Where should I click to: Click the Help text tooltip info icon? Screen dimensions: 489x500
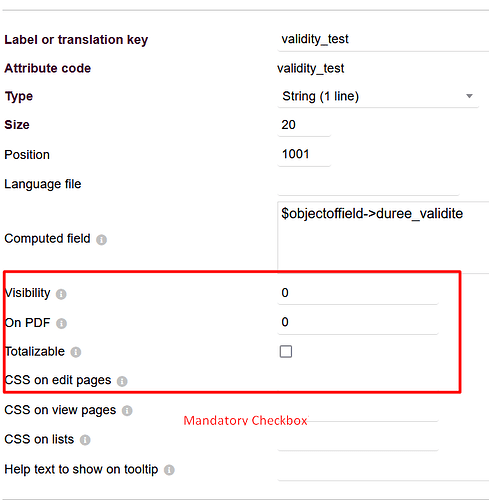(x=169, y=470)
